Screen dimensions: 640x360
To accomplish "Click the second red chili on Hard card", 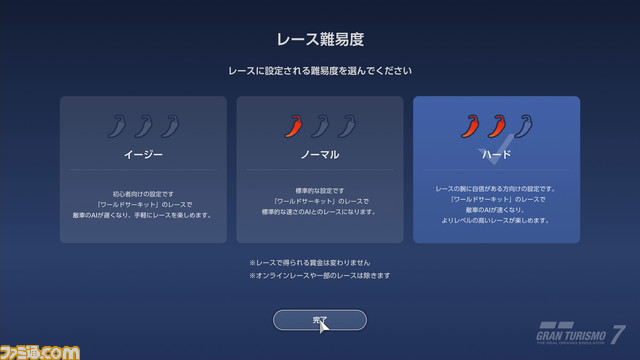I will [x=497, y=126].
